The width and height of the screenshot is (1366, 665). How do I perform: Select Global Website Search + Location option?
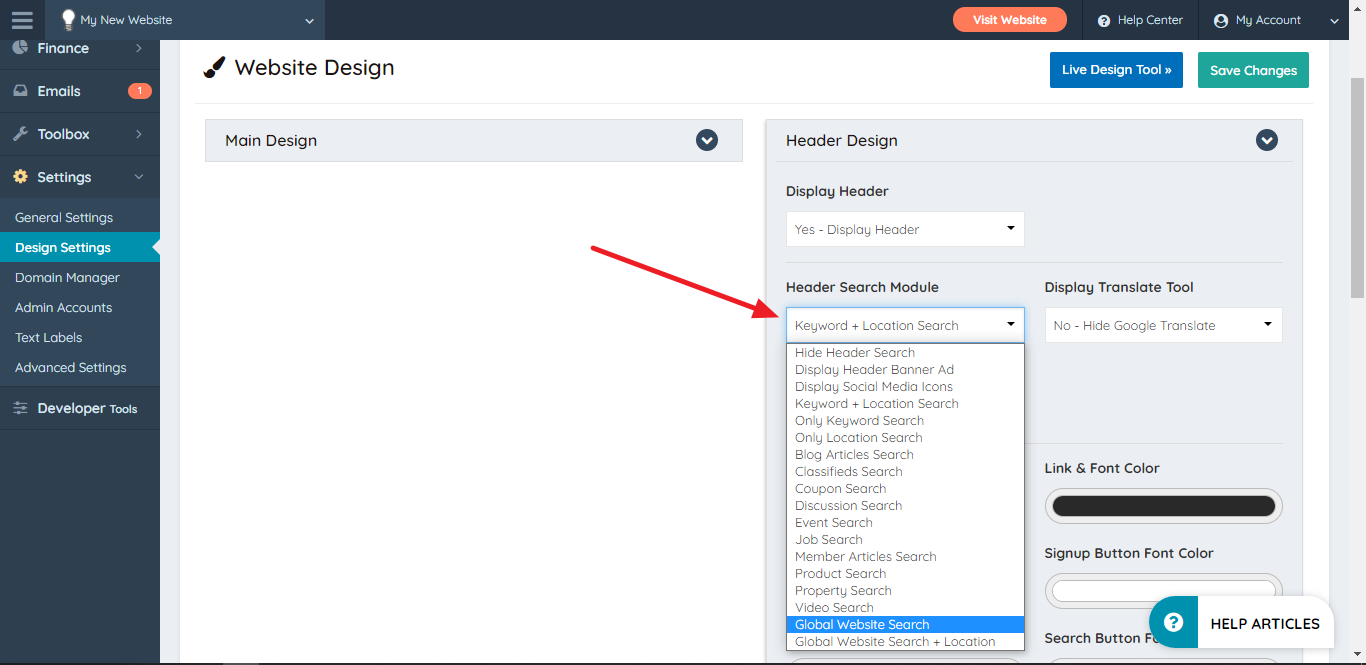[905, 641]
